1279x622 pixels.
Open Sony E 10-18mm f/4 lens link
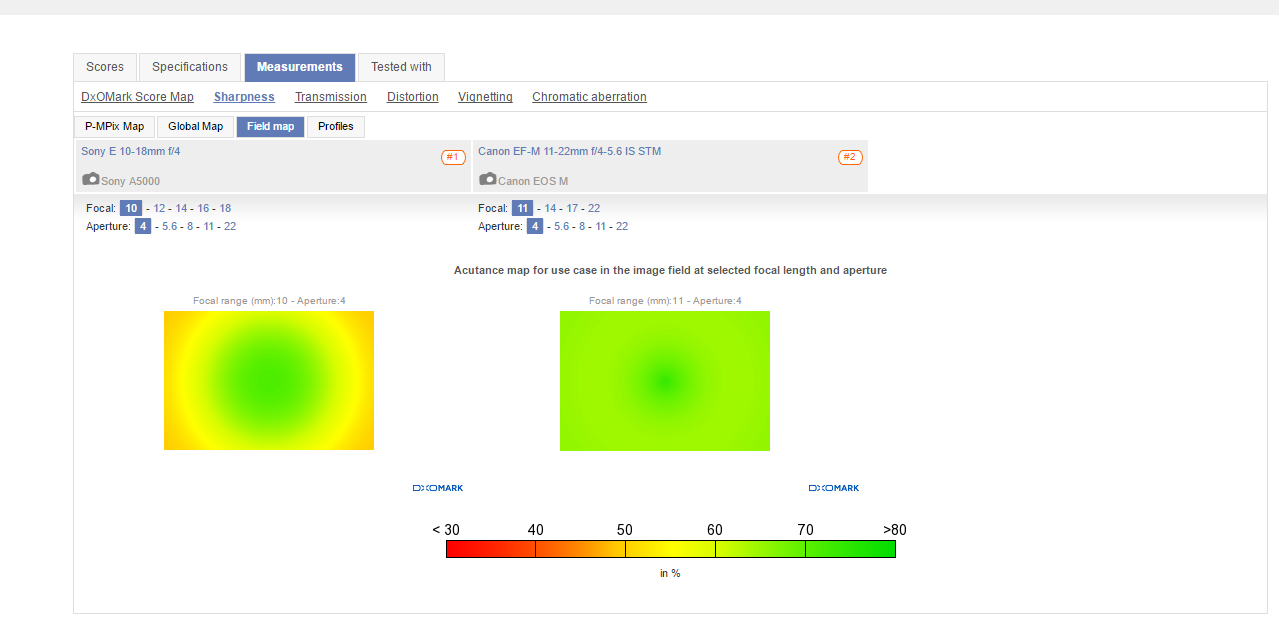point(131,151)
